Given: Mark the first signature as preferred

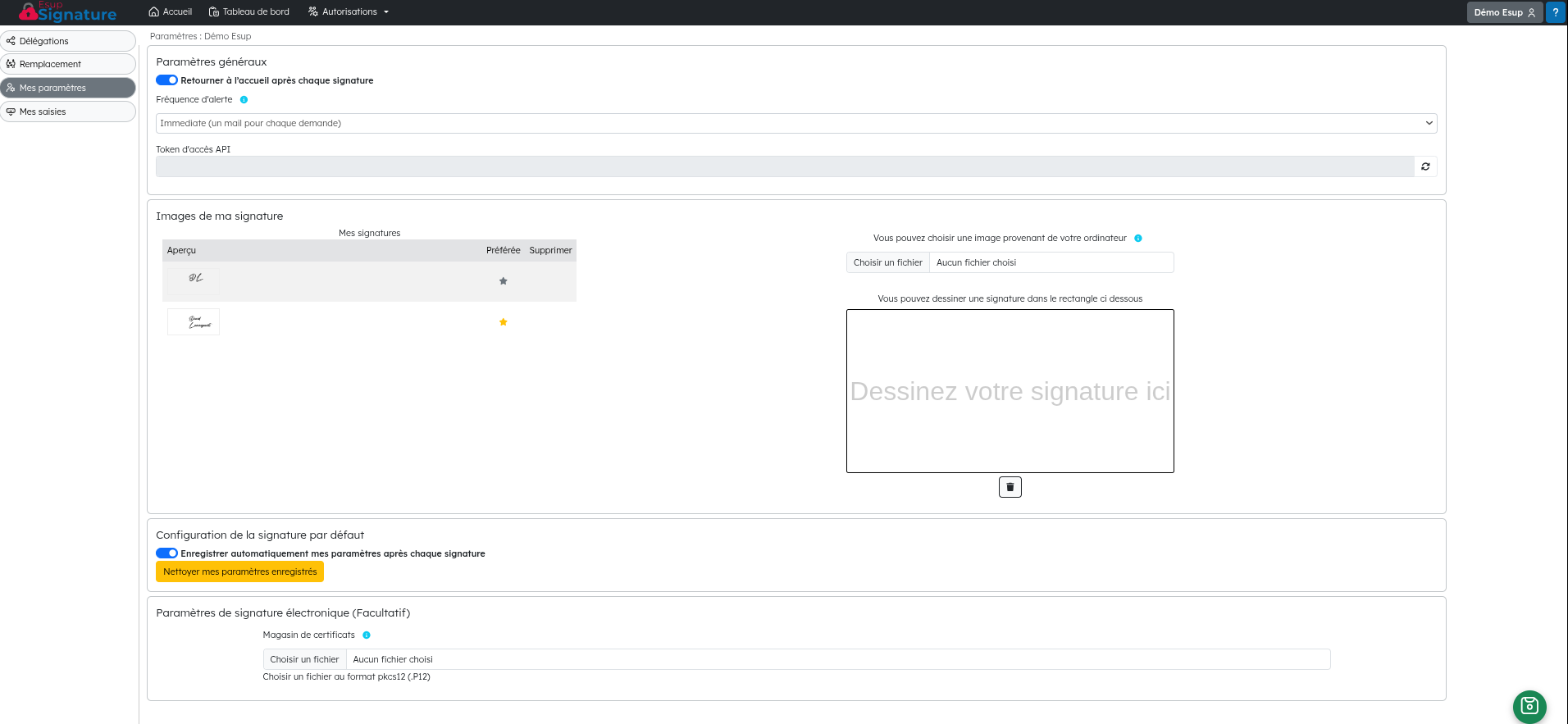Looking at the screenshot, I should point(503,281).
